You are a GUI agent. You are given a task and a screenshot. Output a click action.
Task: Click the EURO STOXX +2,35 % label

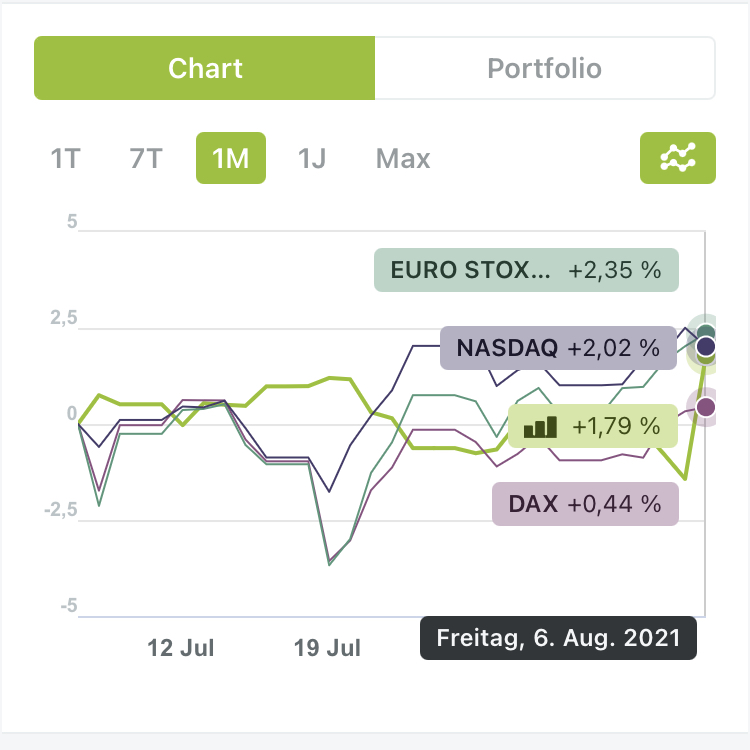click(526, 270)
